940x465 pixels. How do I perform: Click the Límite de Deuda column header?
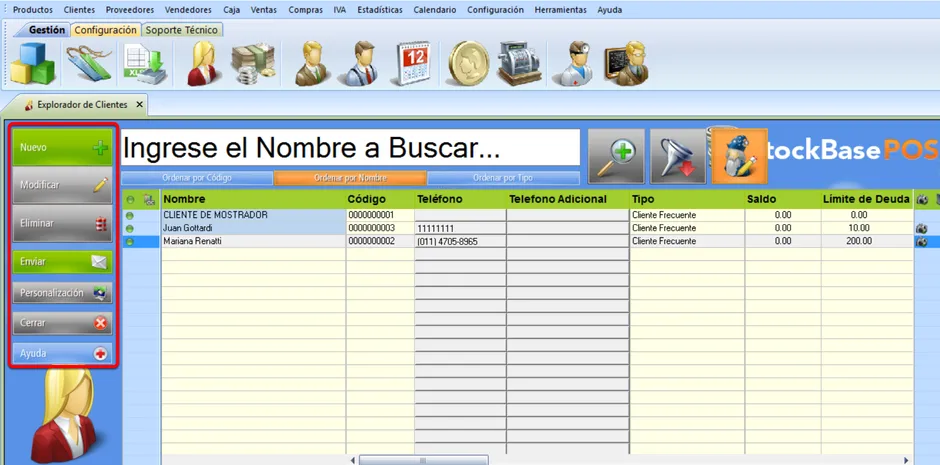point(866,199)
